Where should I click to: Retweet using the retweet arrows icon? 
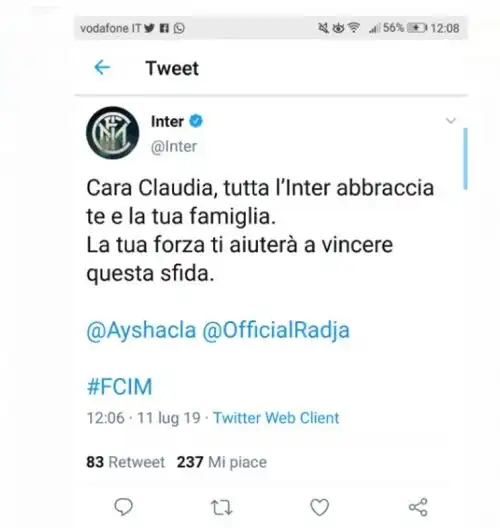coord(221,507)
